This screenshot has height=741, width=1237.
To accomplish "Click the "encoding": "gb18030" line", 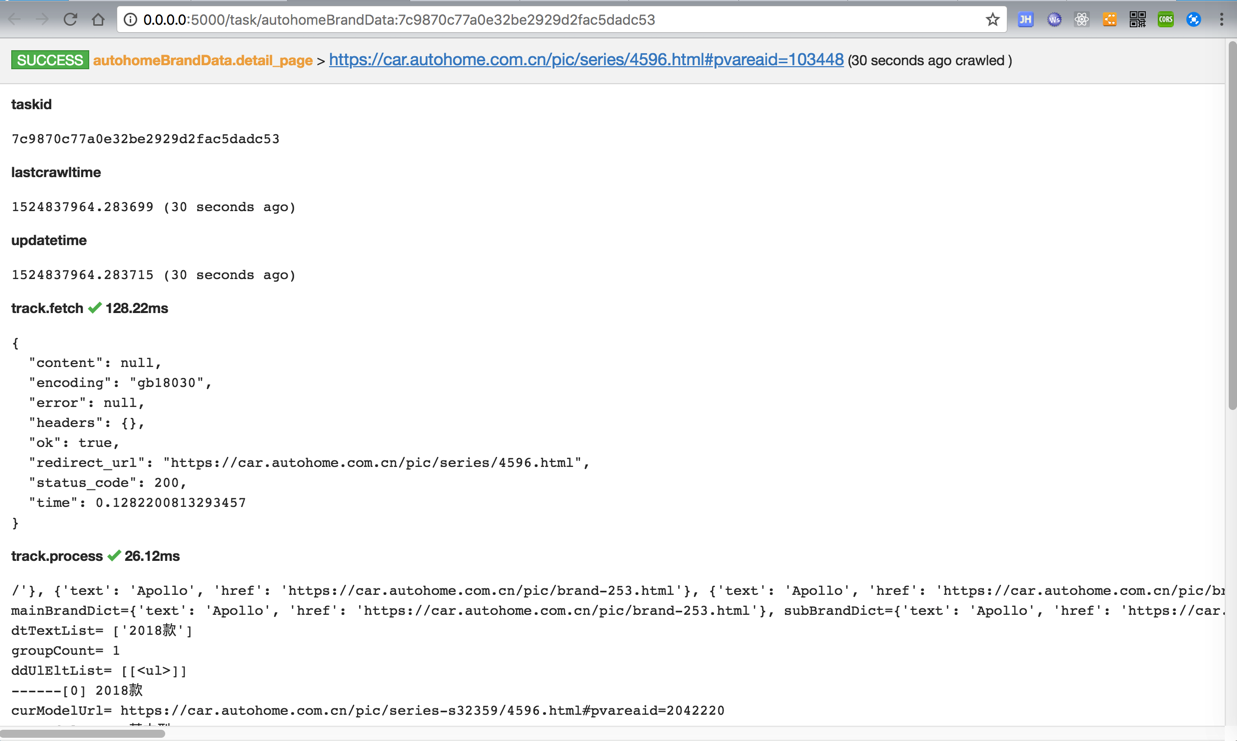I will (x=120, y=383).
